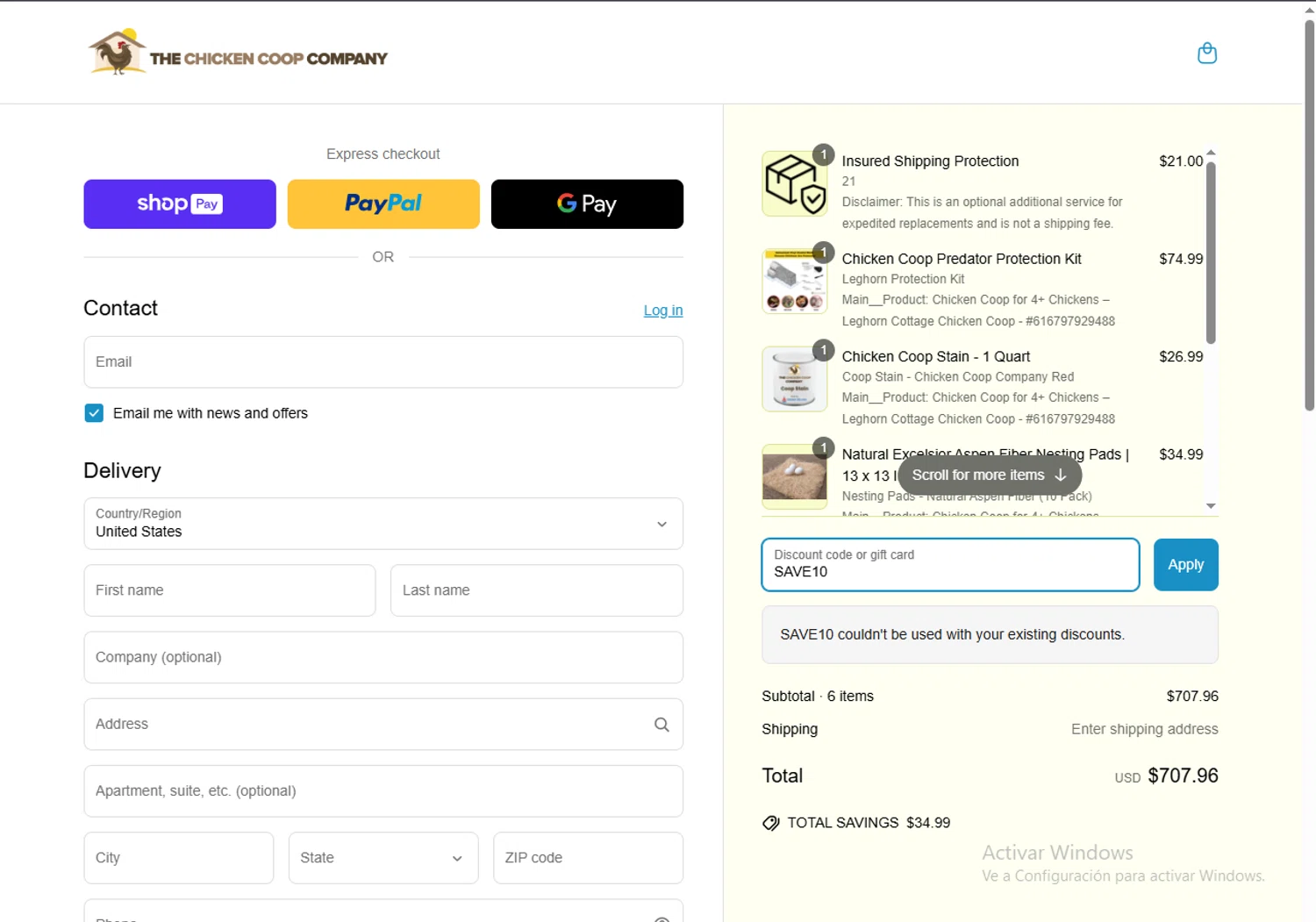Click the Express checkout heading
Image resolution: width=1316 pixels, height=922 pixels.
(383, 154)
